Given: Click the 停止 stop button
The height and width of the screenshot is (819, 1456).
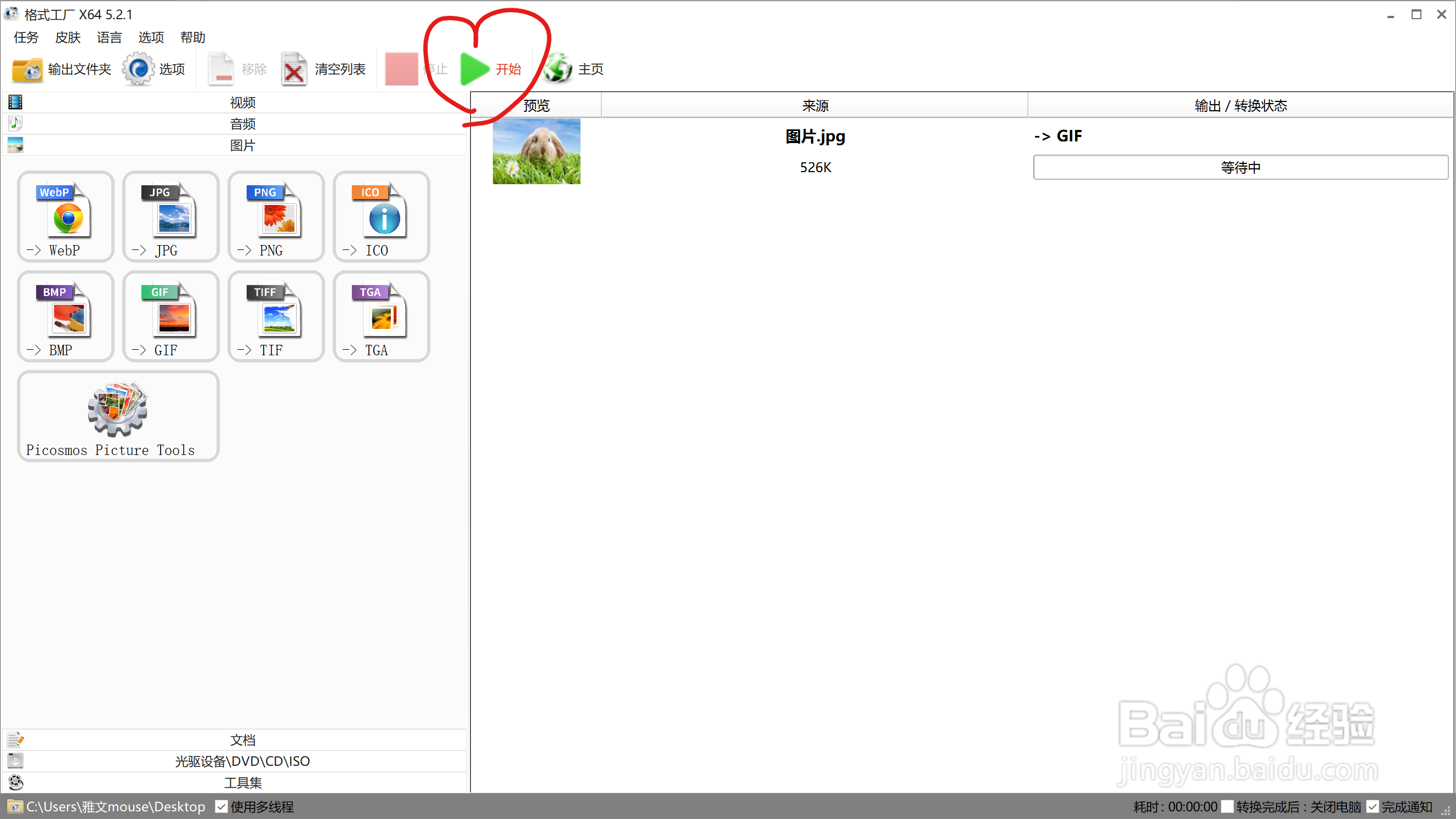Looking at the screenshot, I should (417, 69).
